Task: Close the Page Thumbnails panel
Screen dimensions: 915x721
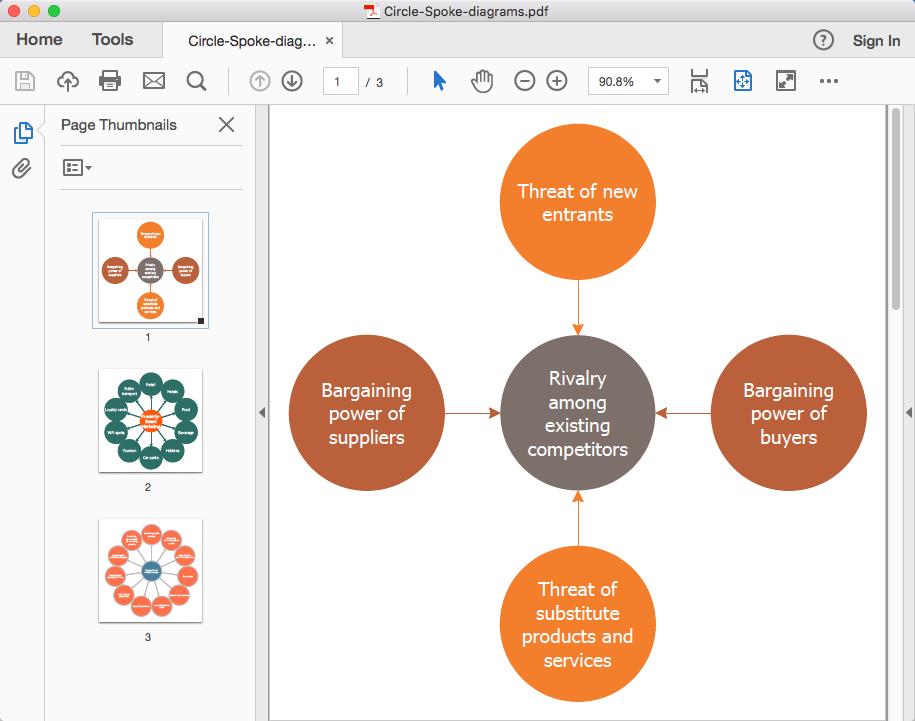Action: pyautogui.click(x=227, y=125)
